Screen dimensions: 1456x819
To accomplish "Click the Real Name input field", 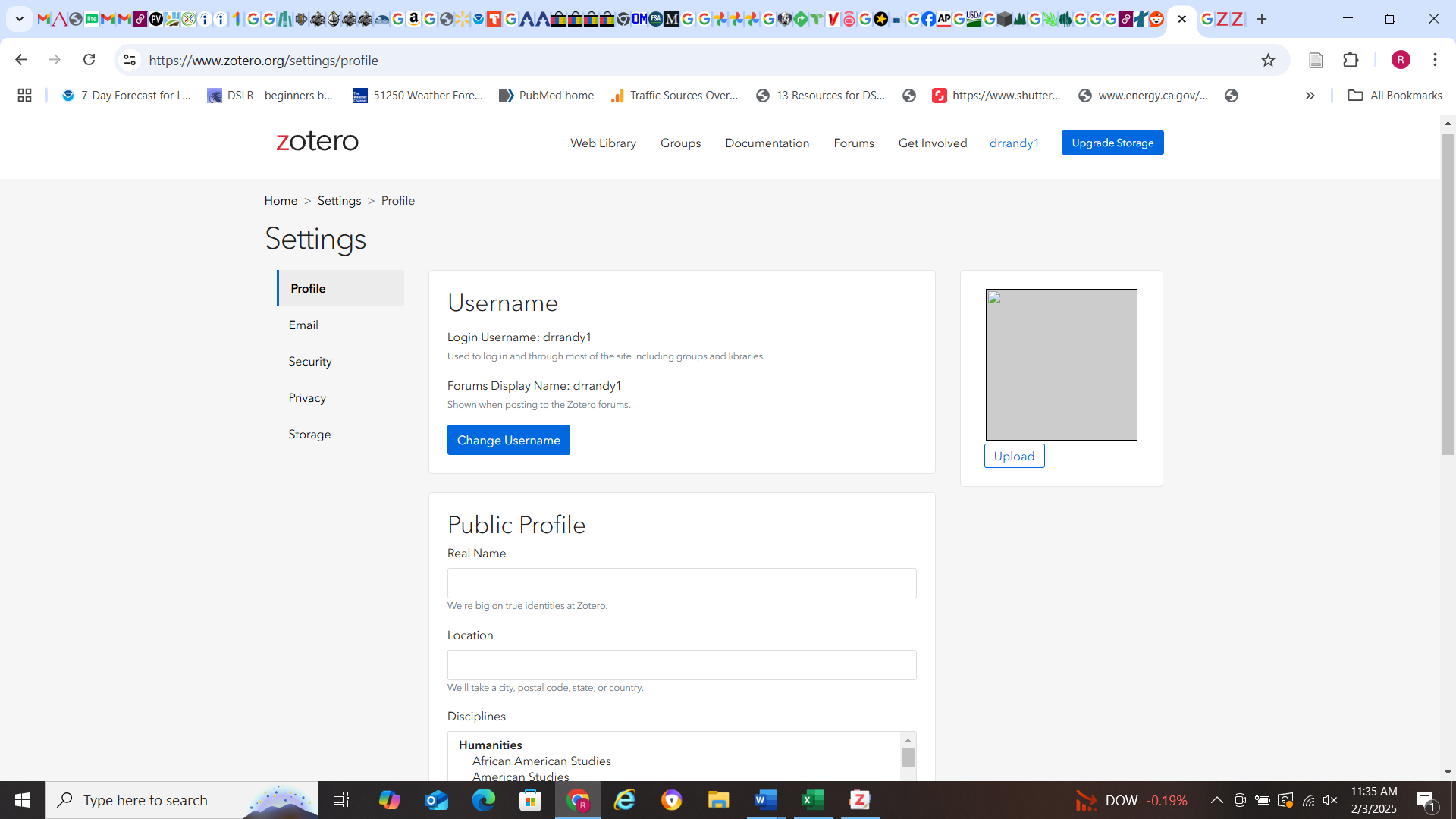I will (x=681, y=583).
